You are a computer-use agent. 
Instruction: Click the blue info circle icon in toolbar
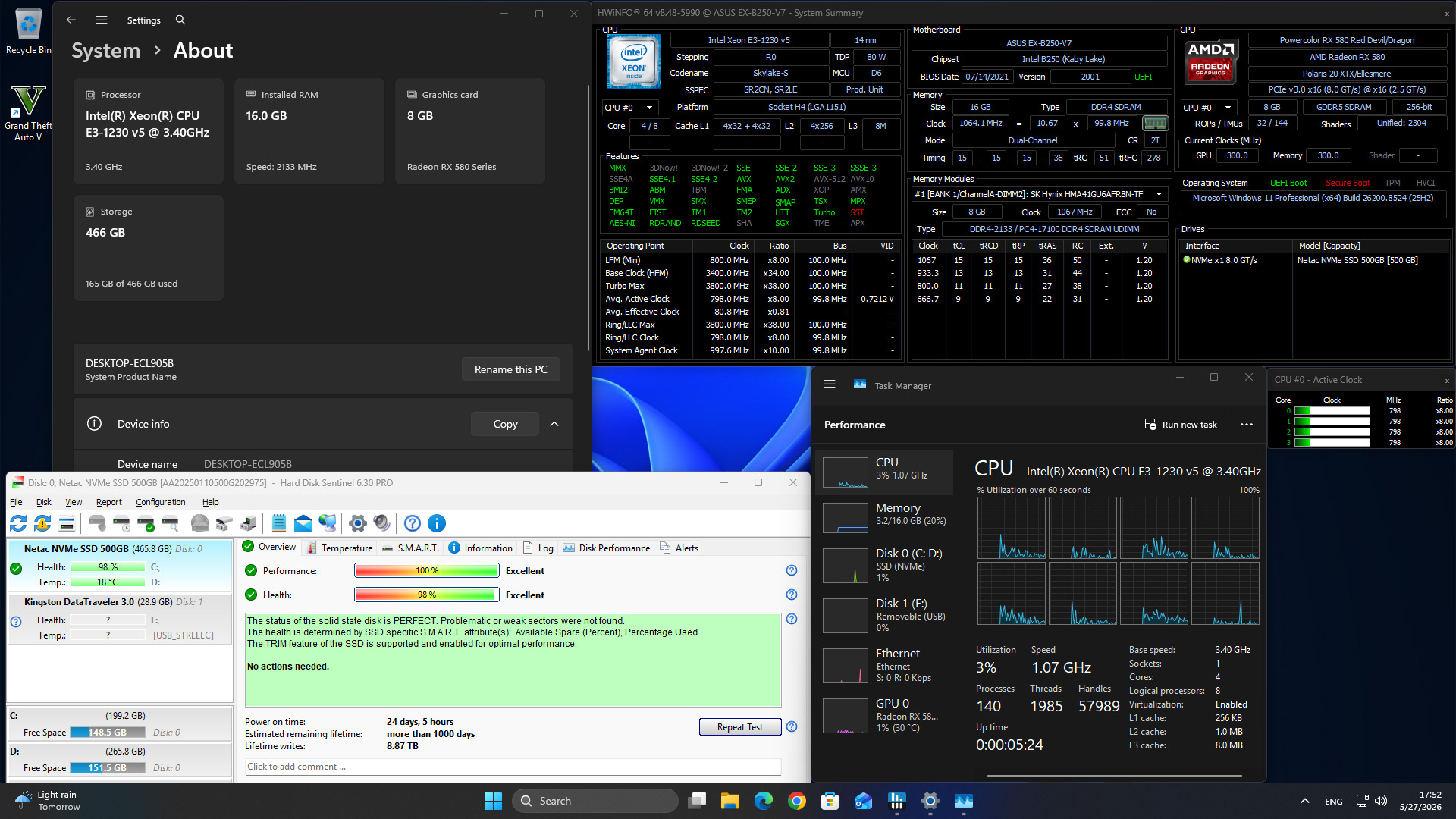(437, 523)
